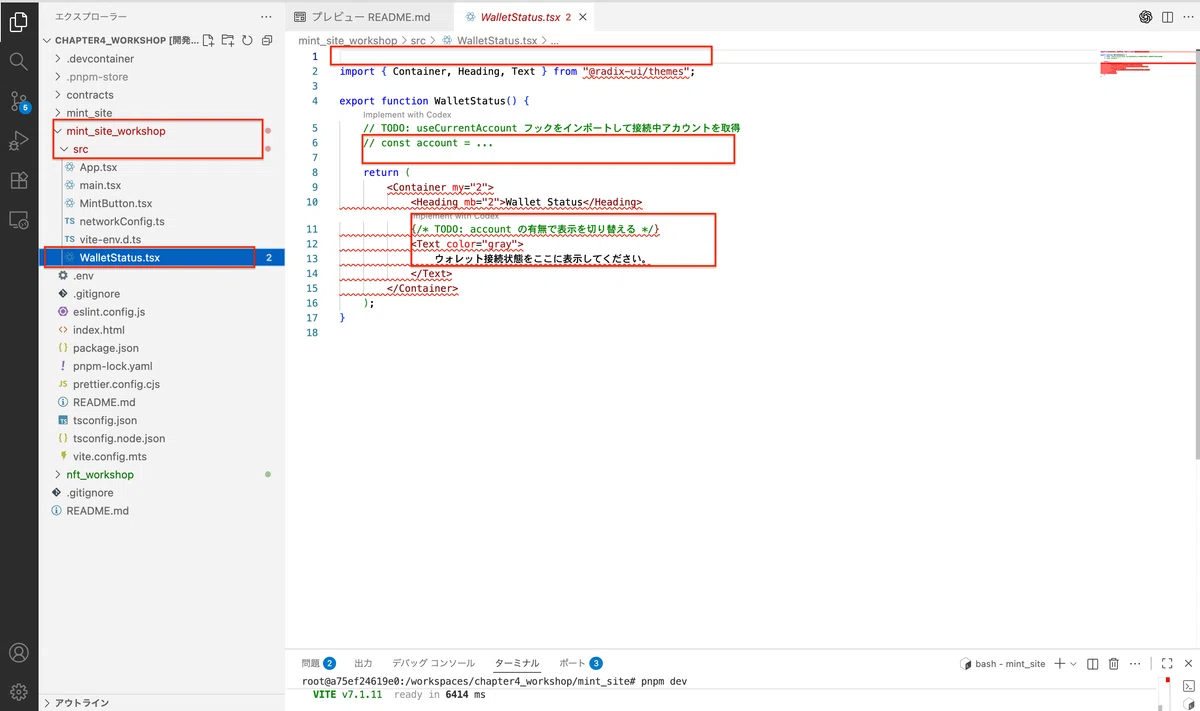The image size is (1200, 711).
Task: Kill the terminal with trash icon
Action: 1113,663
